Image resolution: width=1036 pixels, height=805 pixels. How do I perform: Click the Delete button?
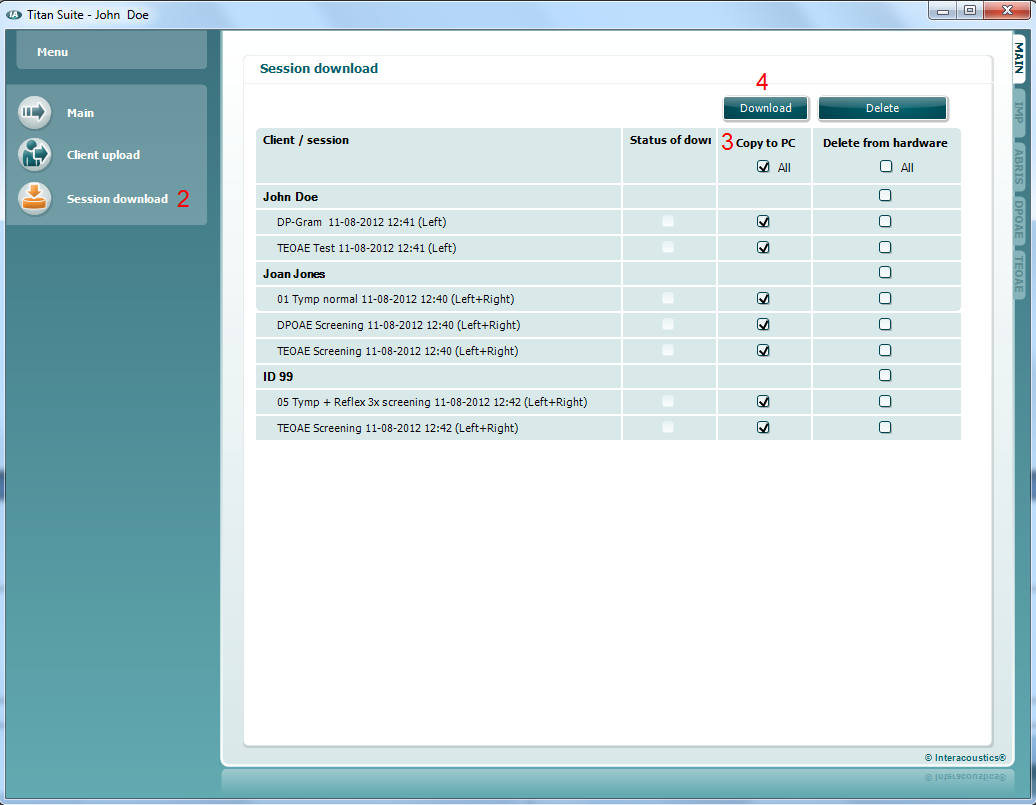882,108
